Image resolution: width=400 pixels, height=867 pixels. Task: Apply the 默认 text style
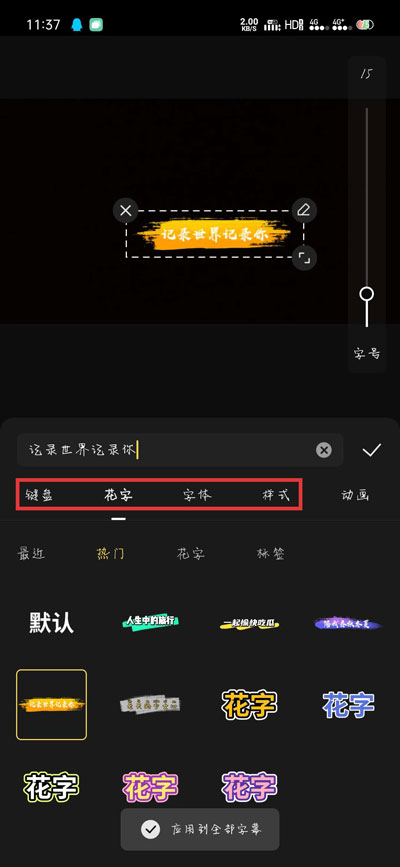pos(51,623)
